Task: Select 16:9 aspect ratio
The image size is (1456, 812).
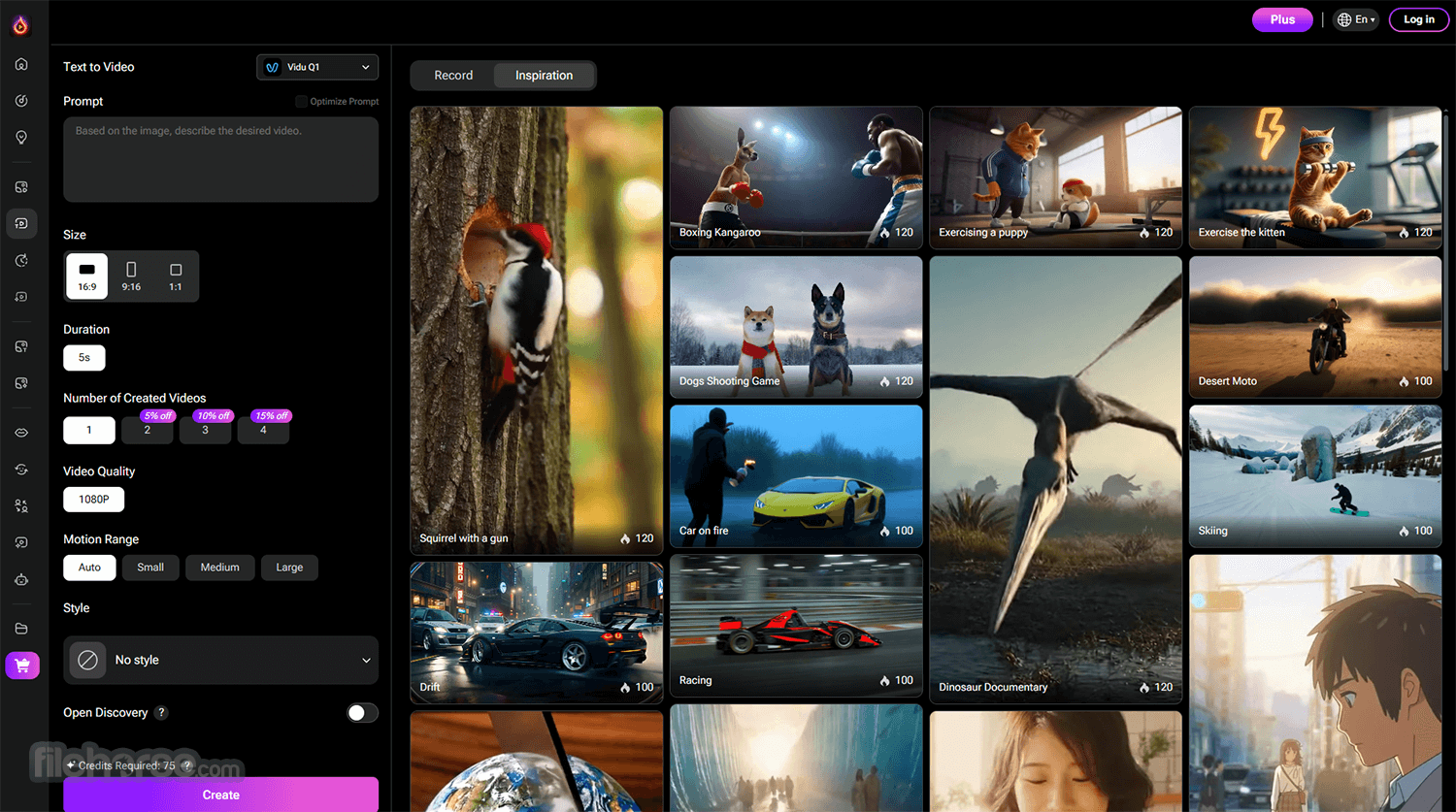Action: tap(87, 276)
